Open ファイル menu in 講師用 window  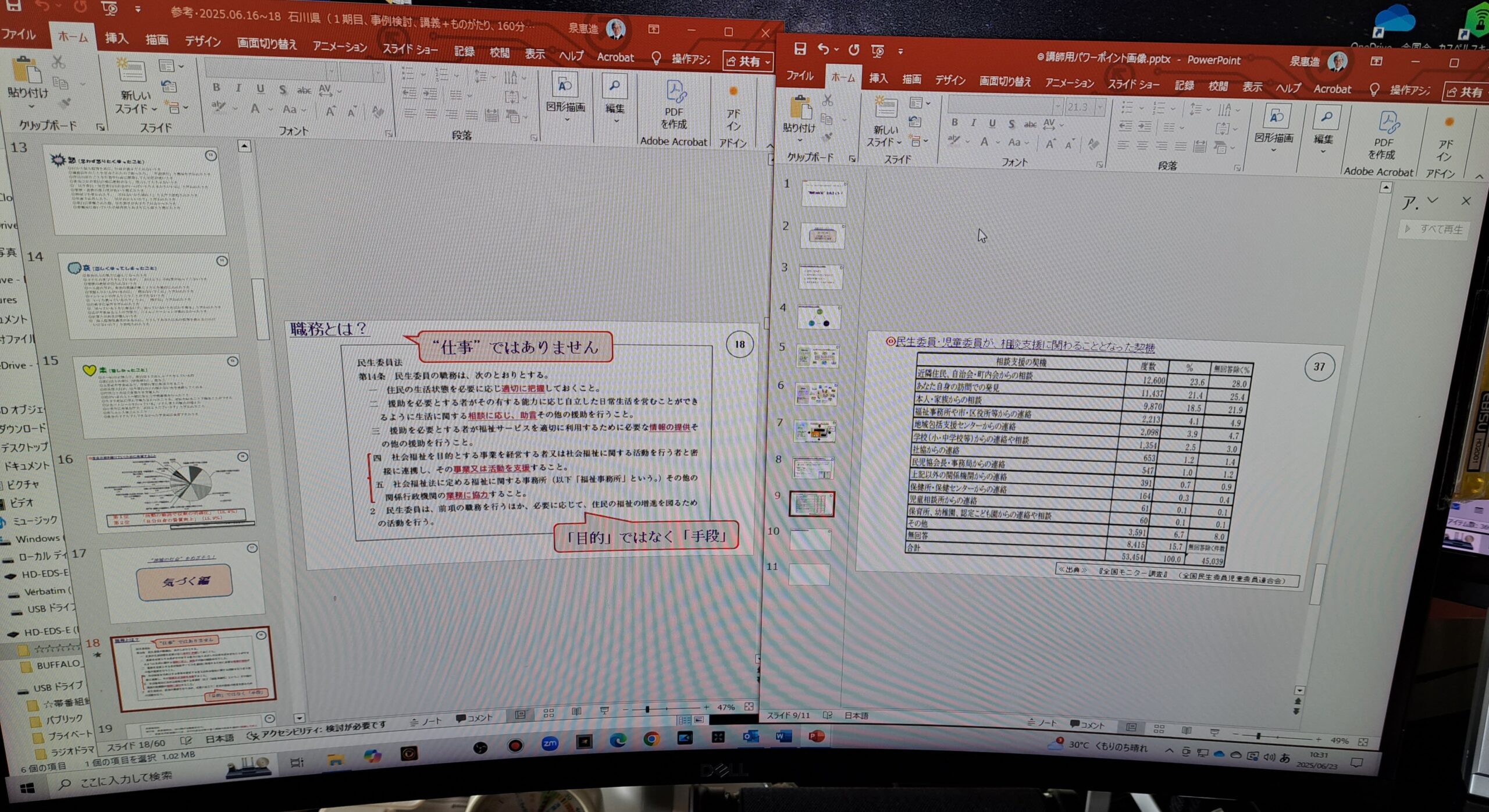coord(800,76)
